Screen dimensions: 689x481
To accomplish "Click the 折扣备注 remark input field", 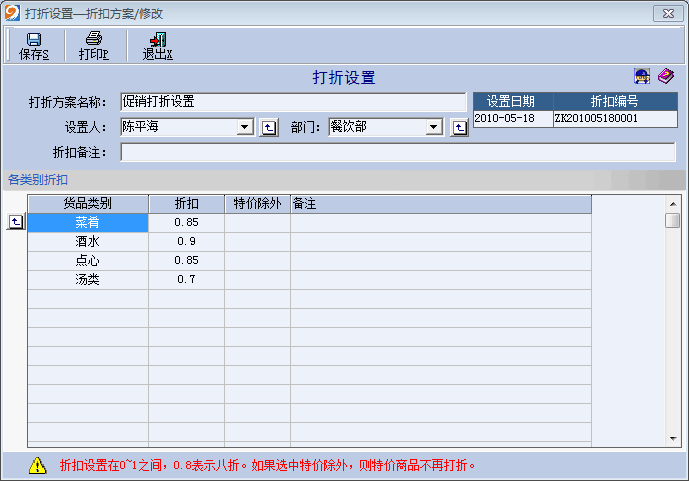I will (397, 152).
